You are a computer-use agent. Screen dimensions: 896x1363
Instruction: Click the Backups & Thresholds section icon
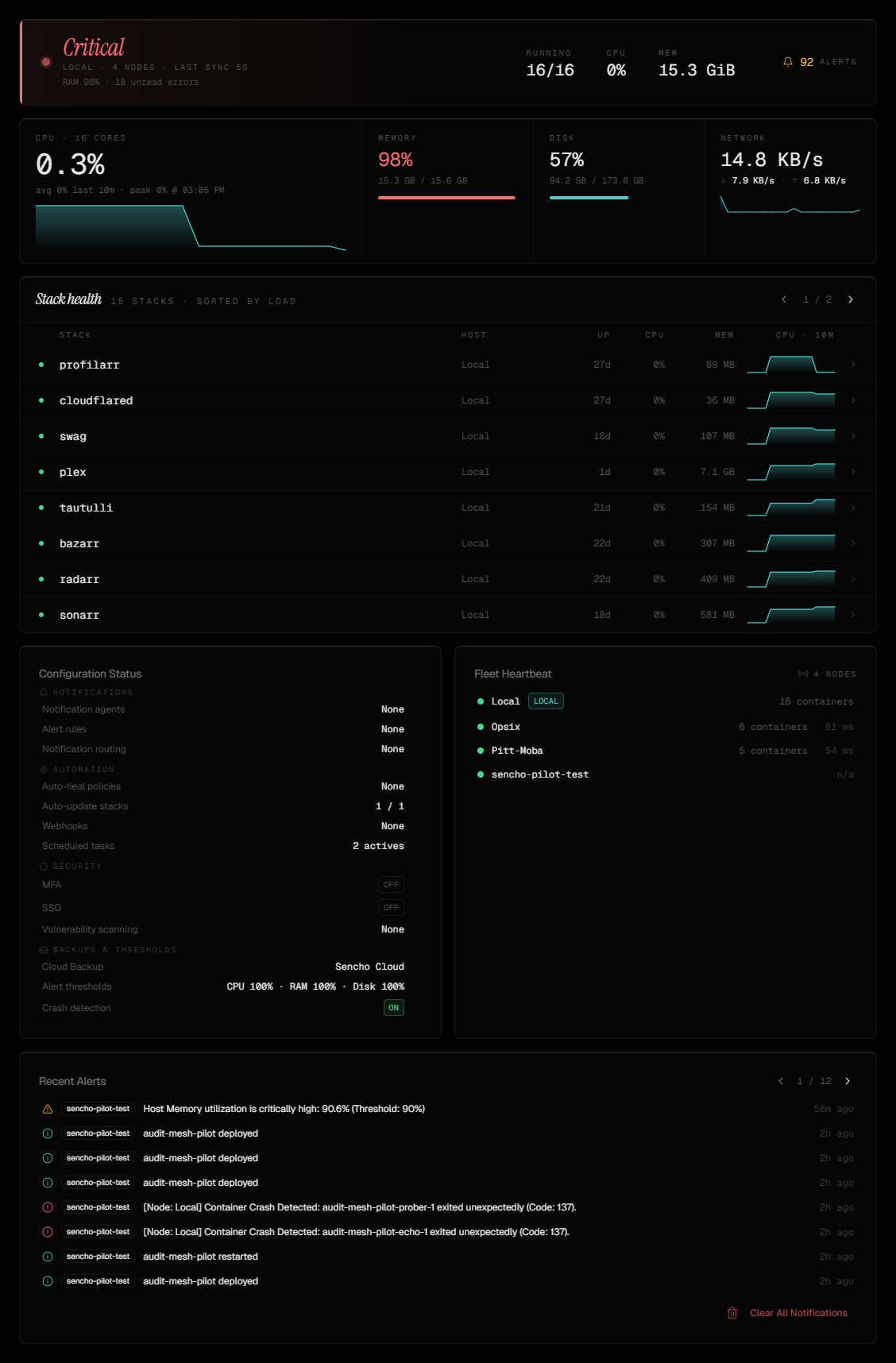(x=44, y=950)
